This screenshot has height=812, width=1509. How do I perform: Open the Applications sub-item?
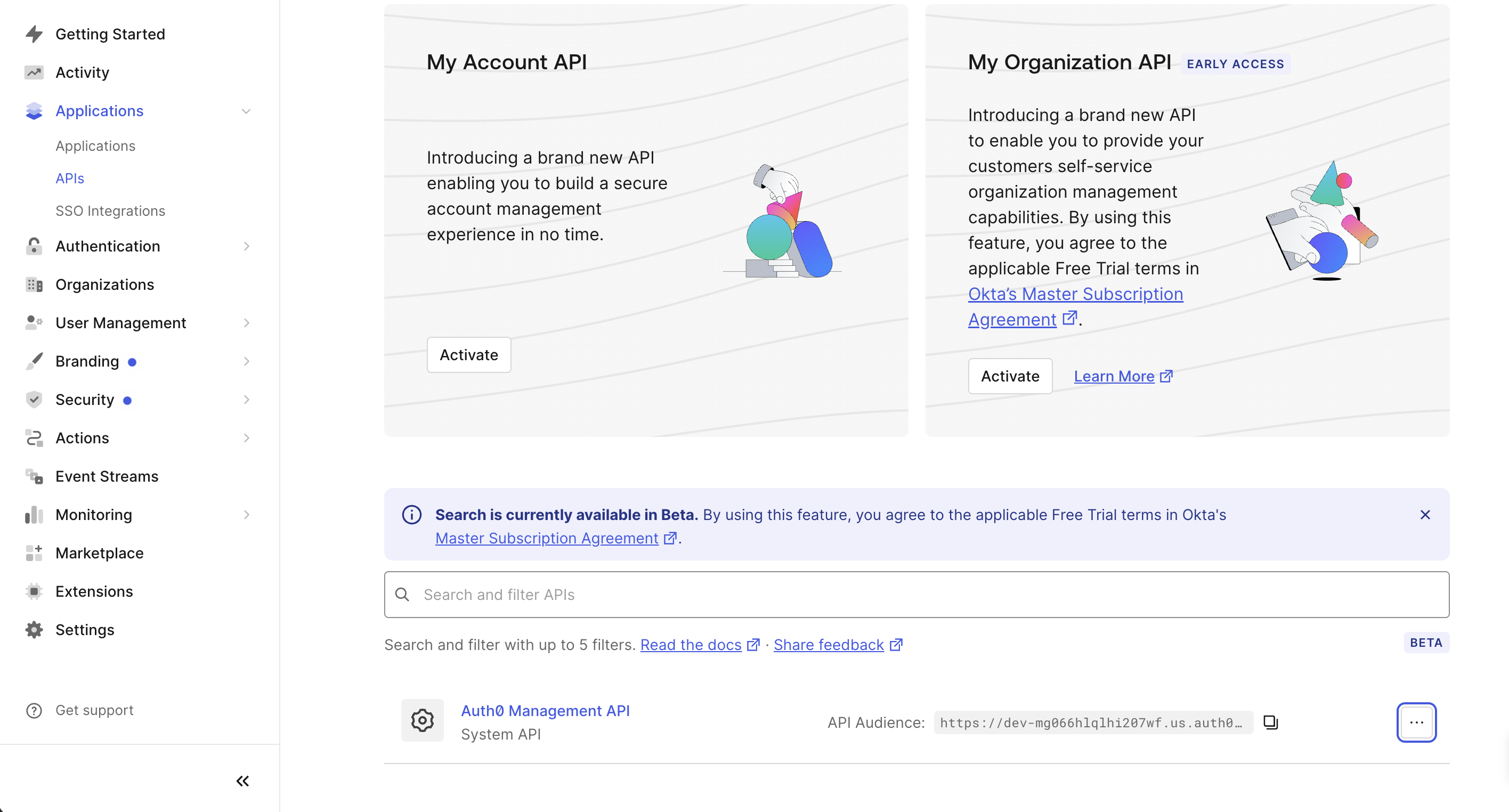coord(95,146)
